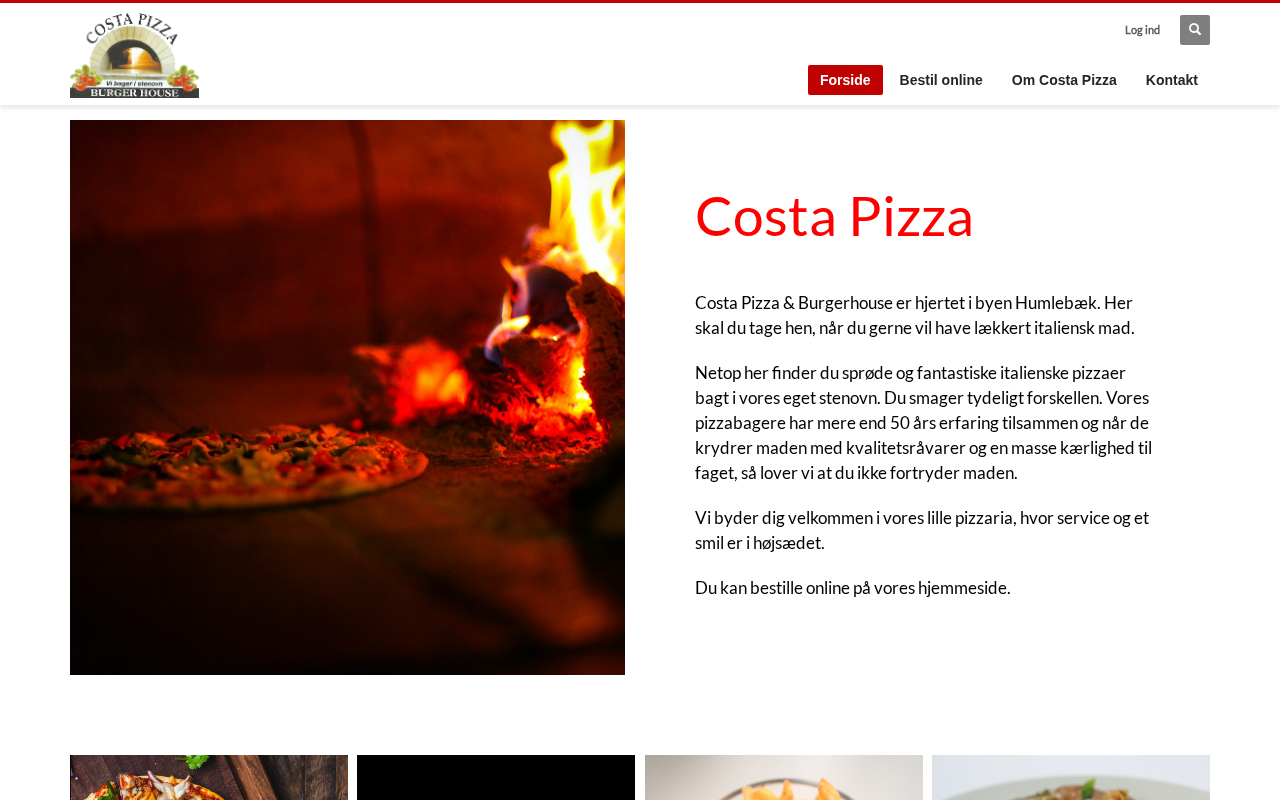
Task: Open the second black thumbnail tile
Action: coord(496,777)
